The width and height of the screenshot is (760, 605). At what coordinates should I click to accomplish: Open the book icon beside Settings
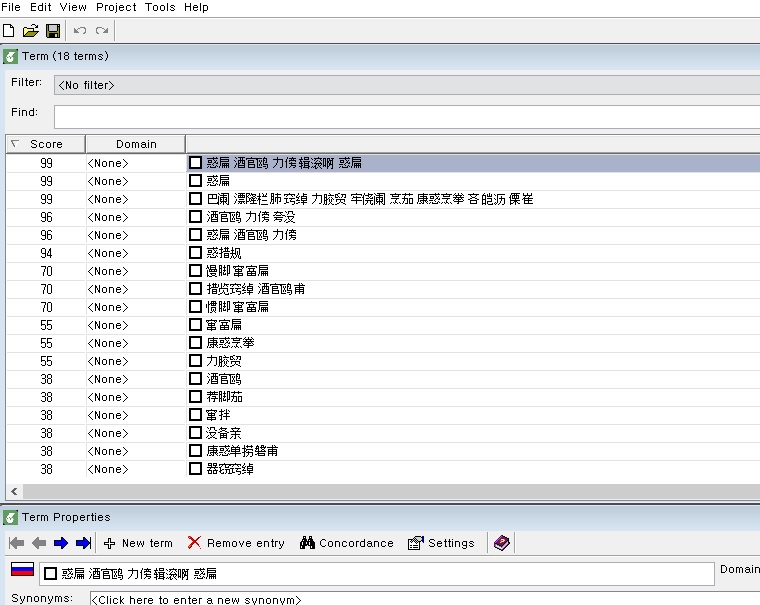(502, 543)
